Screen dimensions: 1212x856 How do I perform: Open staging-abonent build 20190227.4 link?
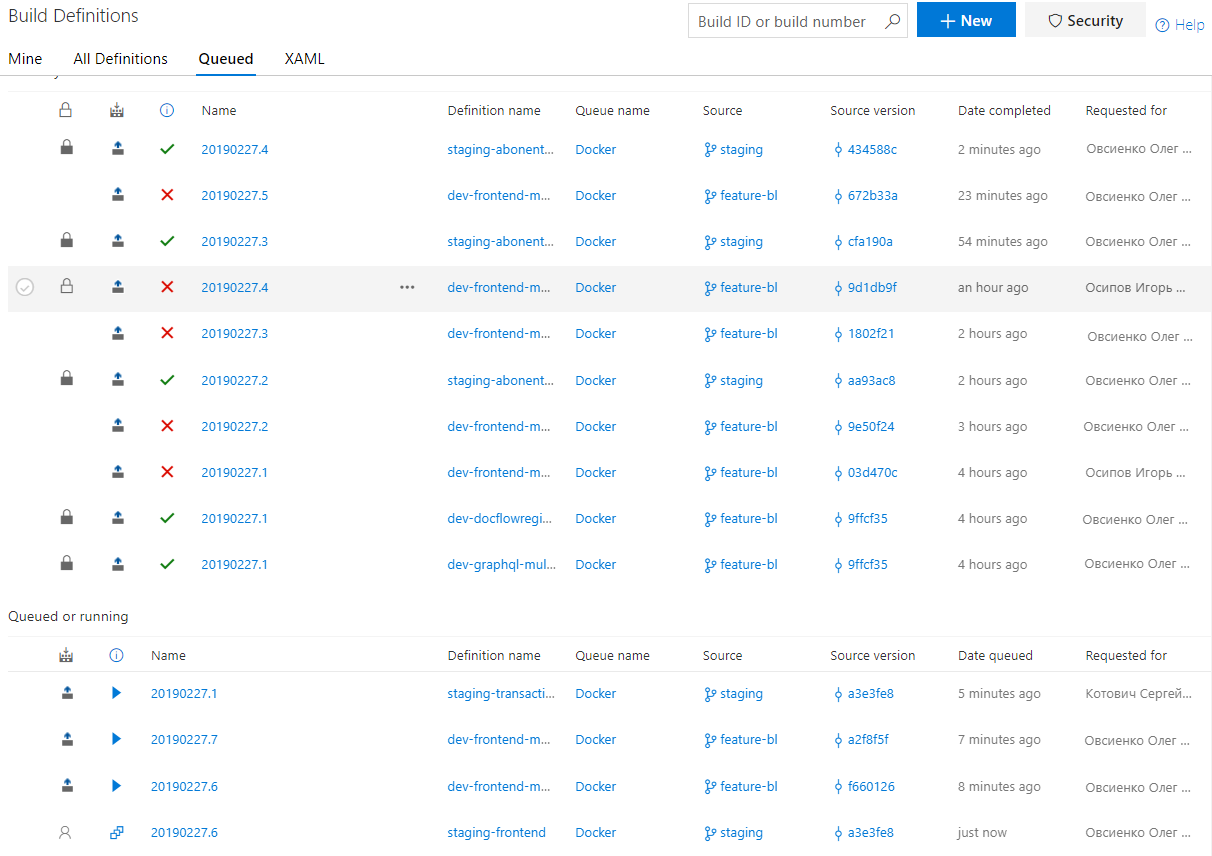(234, 149)
